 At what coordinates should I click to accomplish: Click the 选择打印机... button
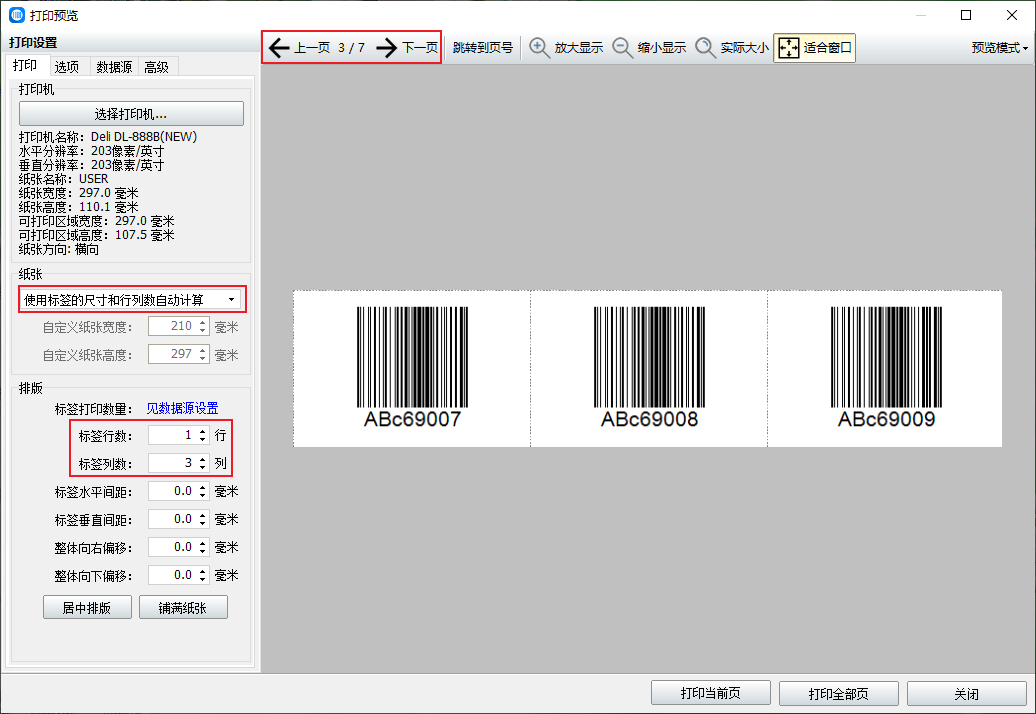[x=131, y=114]
